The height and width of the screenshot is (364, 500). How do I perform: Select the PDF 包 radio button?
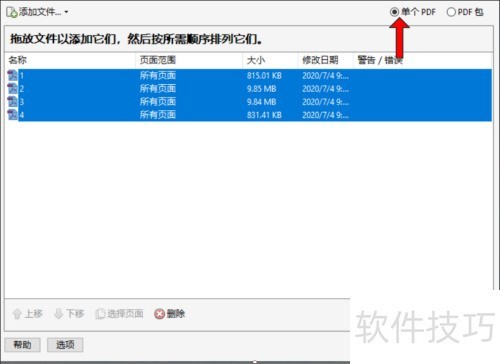(451, 12)
